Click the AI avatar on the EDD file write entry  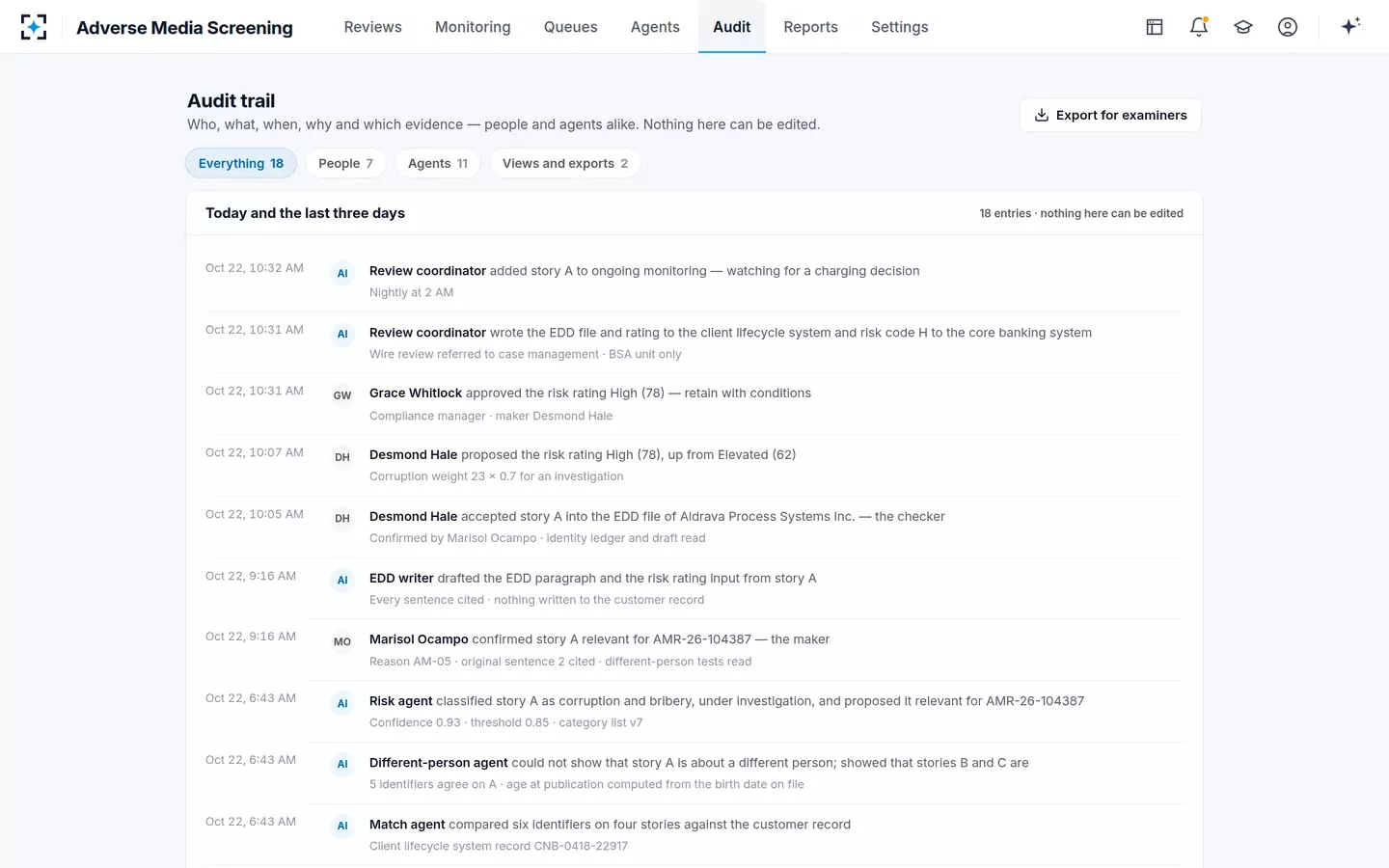tap(342, 335)
